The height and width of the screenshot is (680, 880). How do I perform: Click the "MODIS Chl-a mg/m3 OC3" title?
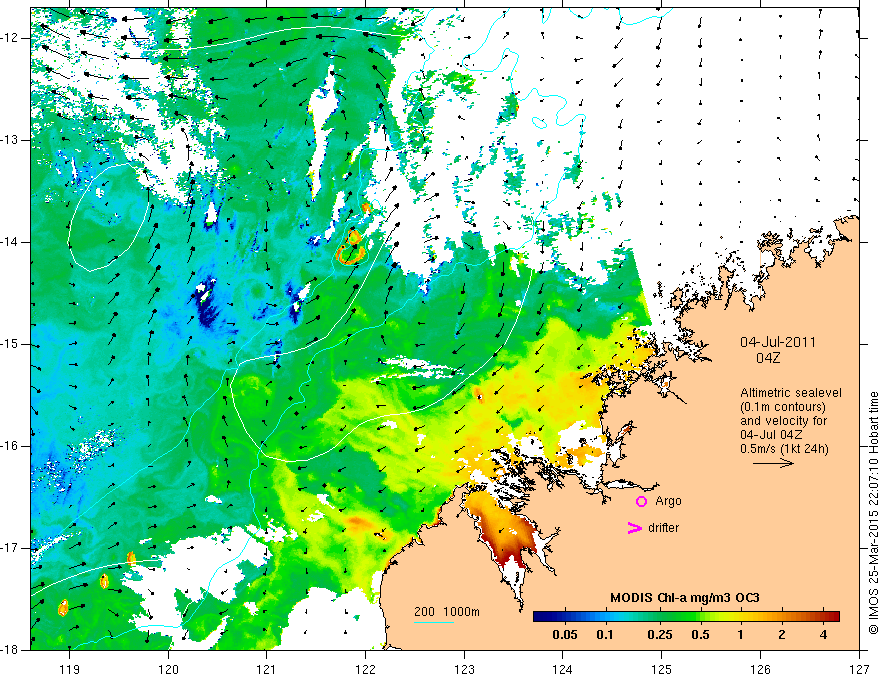click(685, 598)
